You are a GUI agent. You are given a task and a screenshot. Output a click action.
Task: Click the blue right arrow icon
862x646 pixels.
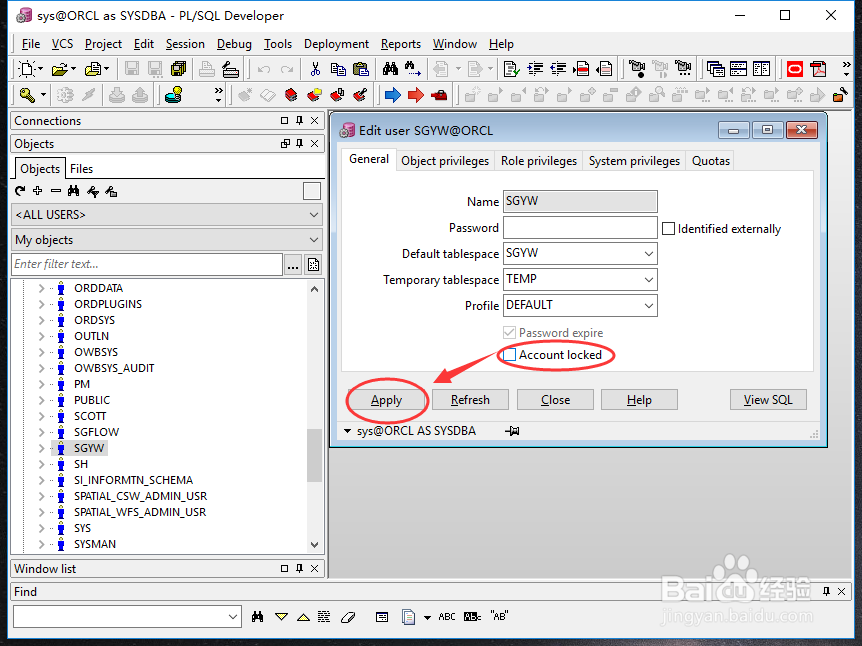(x=393, y=95)
